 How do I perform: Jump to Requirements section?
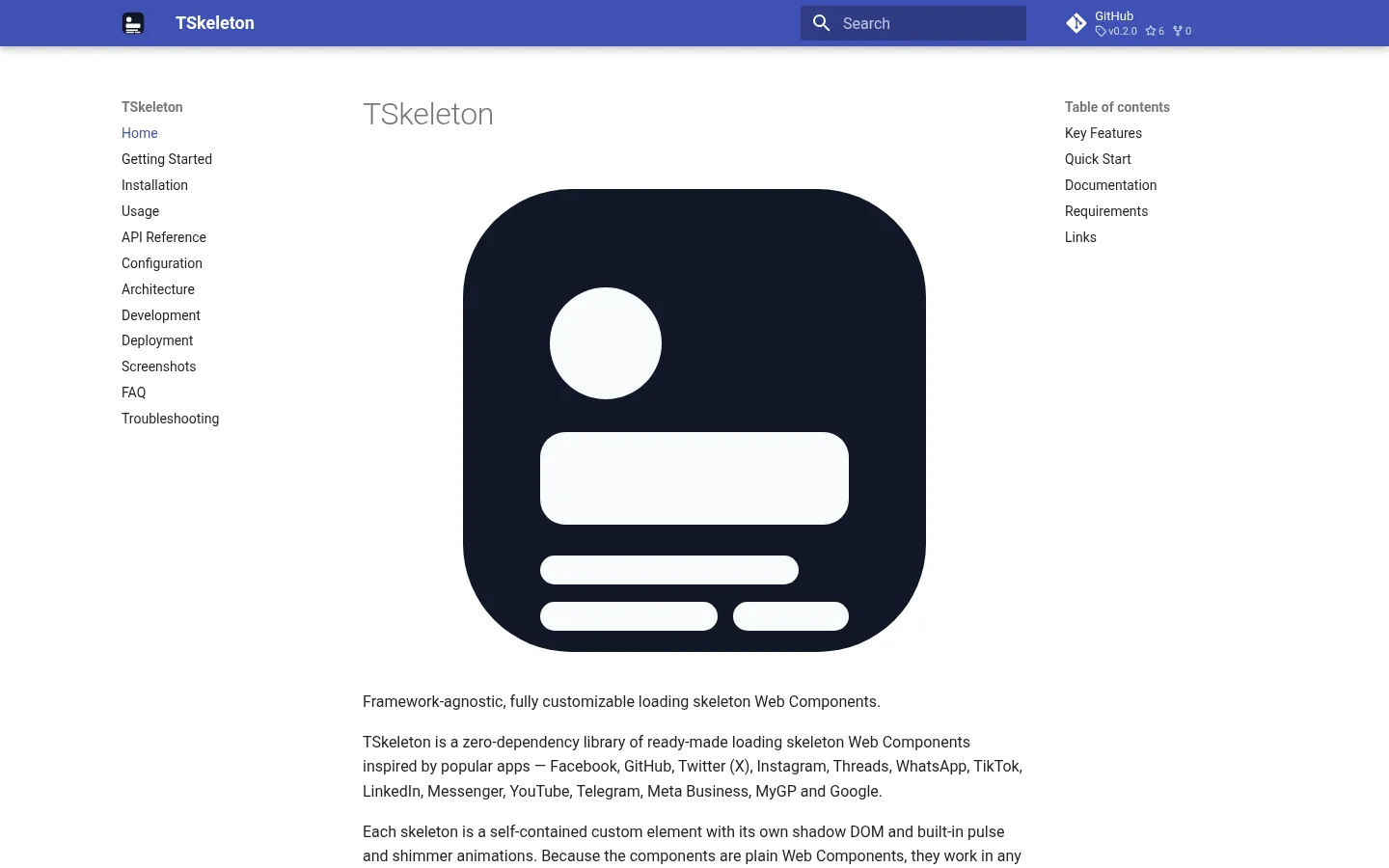1106,211
